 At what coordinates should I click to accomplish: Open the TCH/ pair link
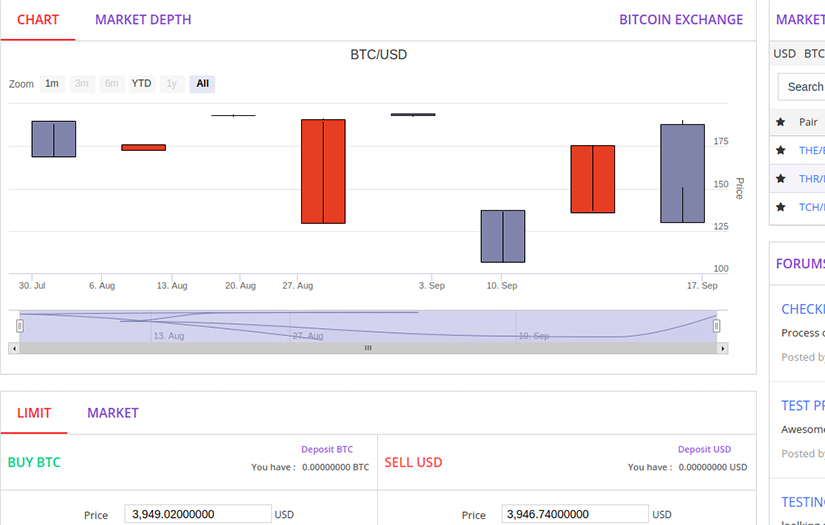(812, 207)
